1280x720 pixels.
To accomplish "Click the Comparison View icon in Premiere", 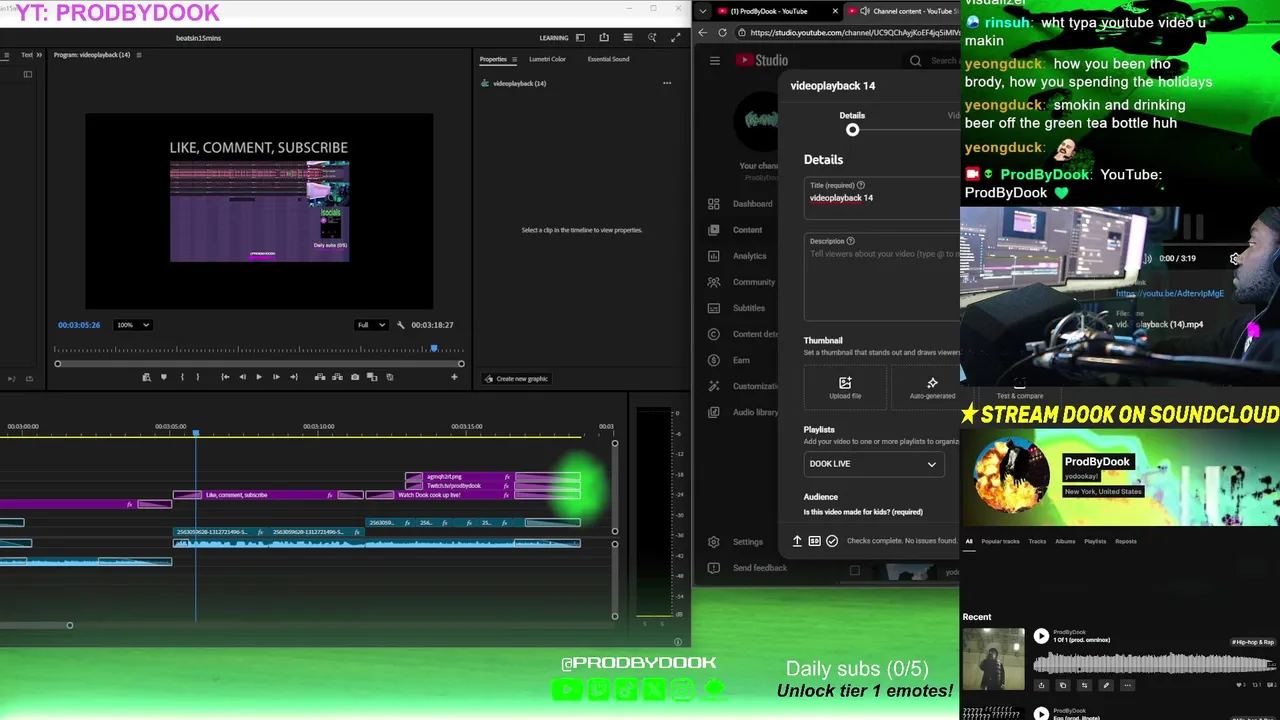I will pyautogui.click(x=372, y=377).
